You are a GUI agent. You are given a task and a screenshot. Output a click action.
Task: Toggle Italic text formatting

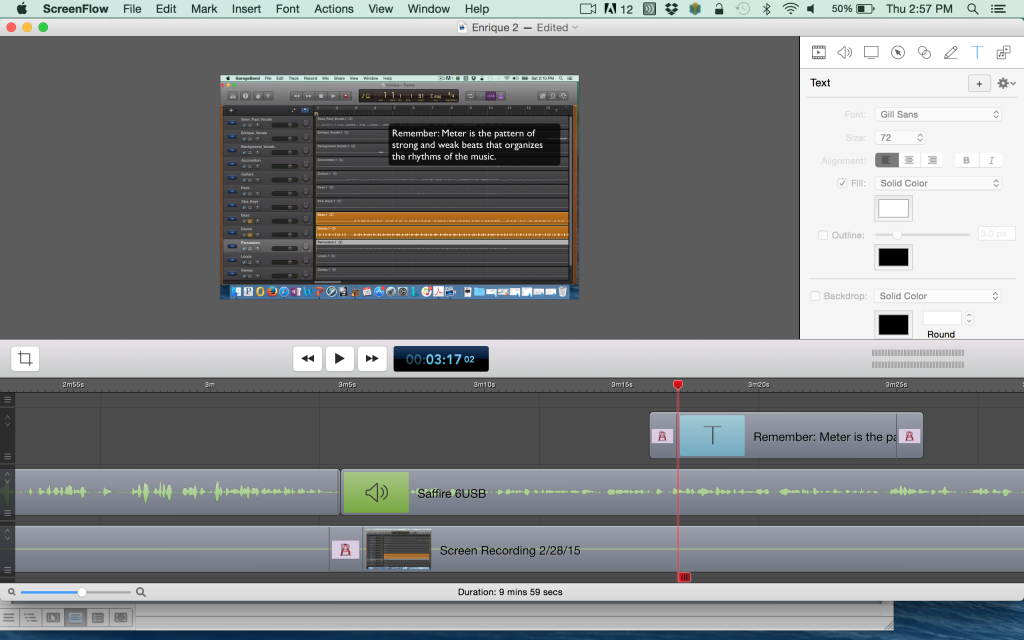[x=991, y=160]
